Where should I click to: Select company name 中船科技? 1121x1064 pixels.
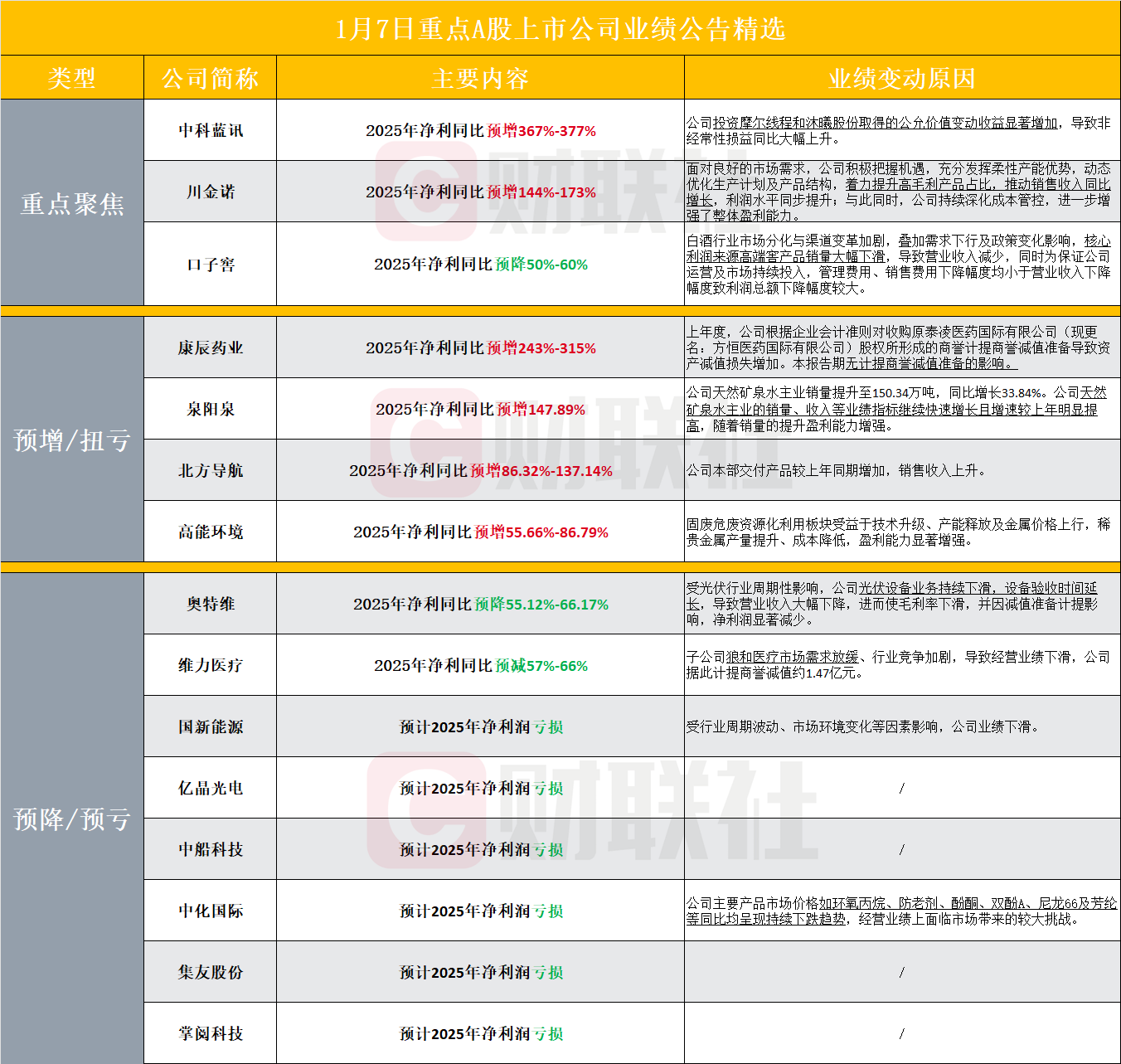point(211,849)
